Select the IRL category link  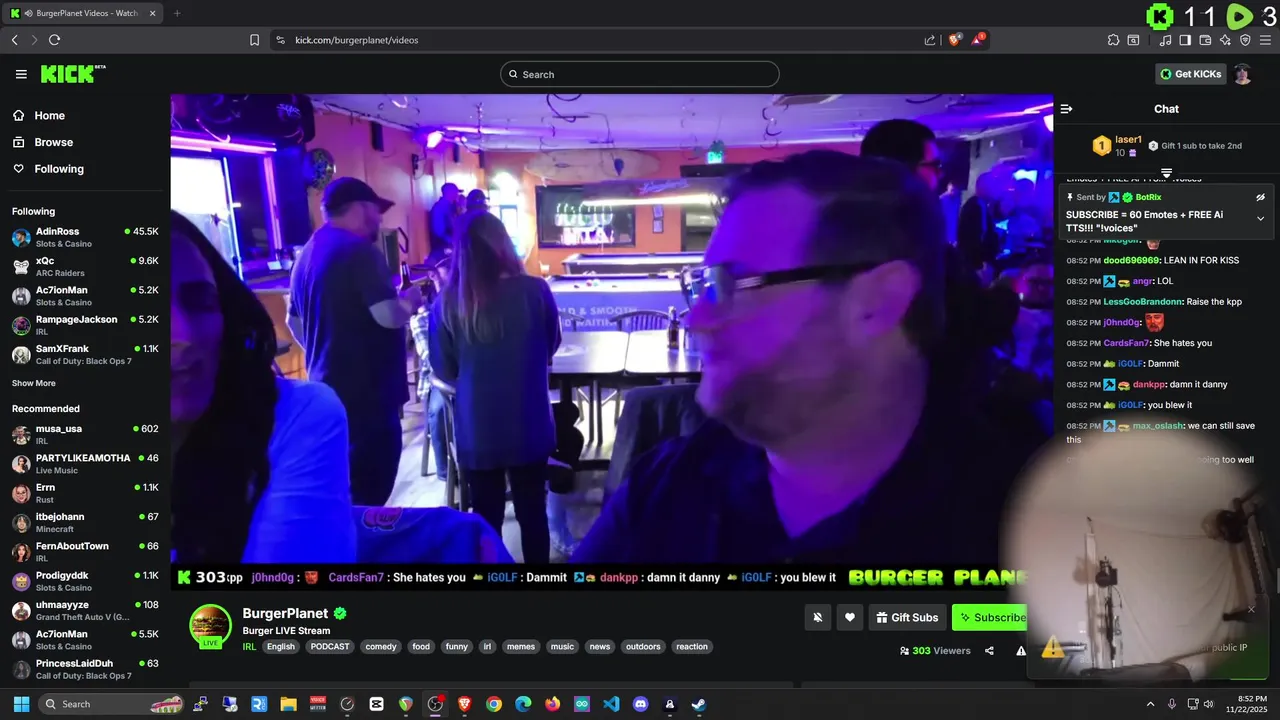(249, 647)
